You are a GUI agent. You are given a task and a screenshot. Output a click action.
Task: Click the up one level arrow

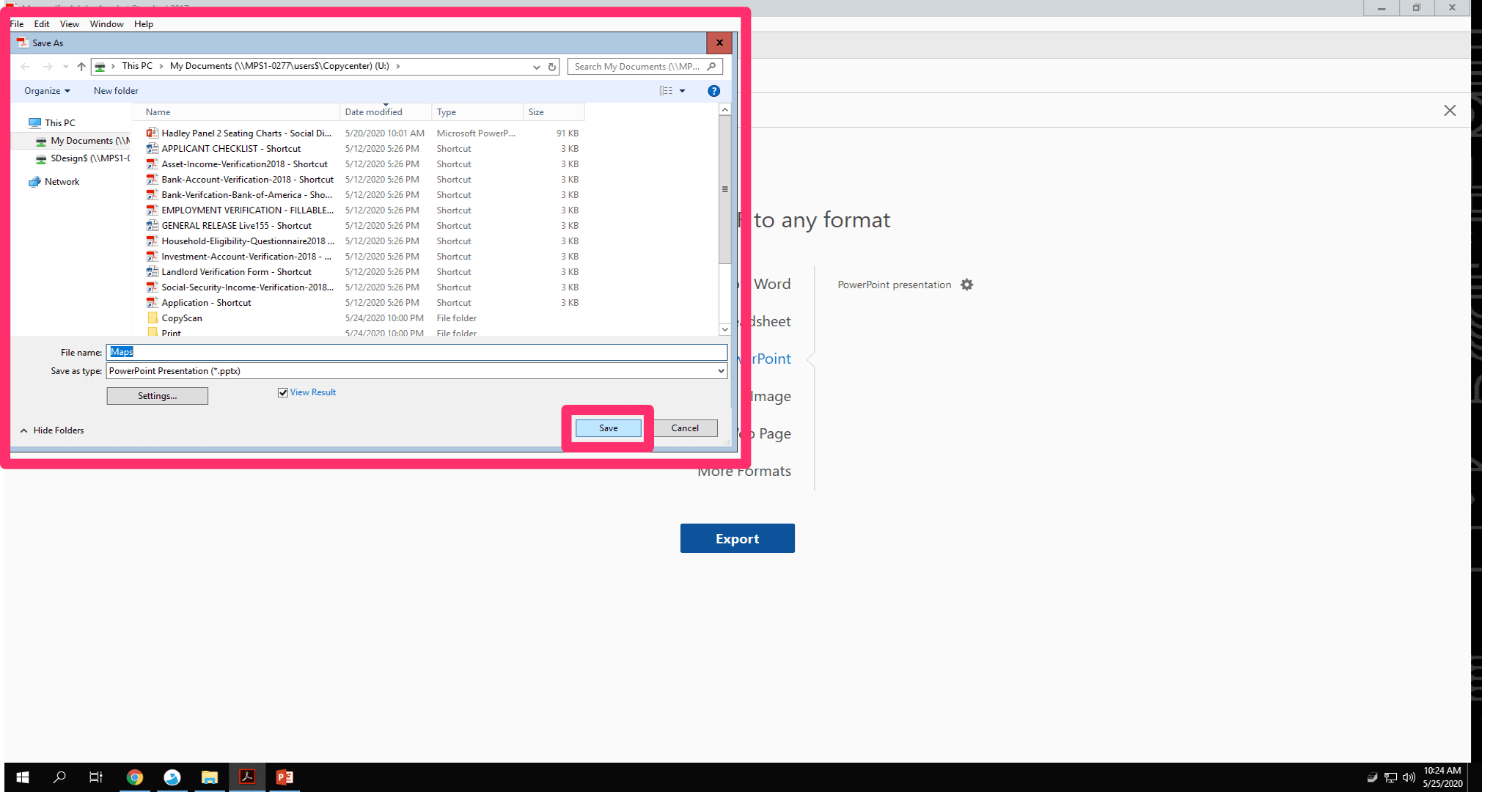coord(80,66)
